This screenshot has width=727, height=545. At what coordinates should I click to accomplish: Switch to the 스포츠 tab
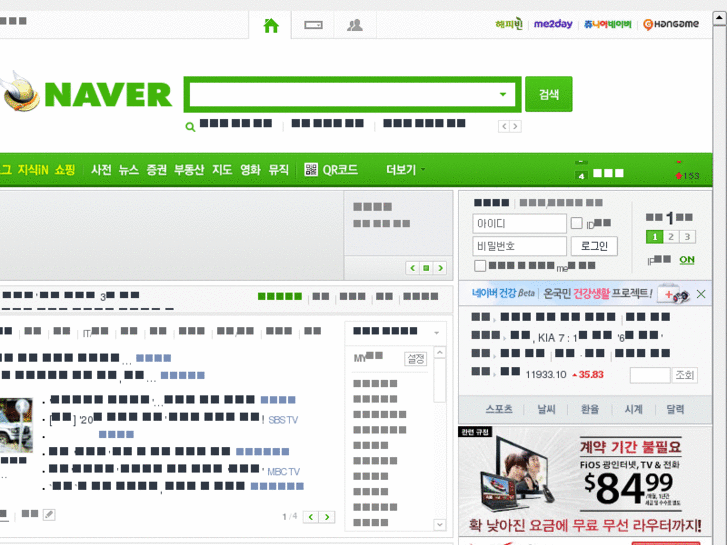pyautogui.click(x=499, y=409)
